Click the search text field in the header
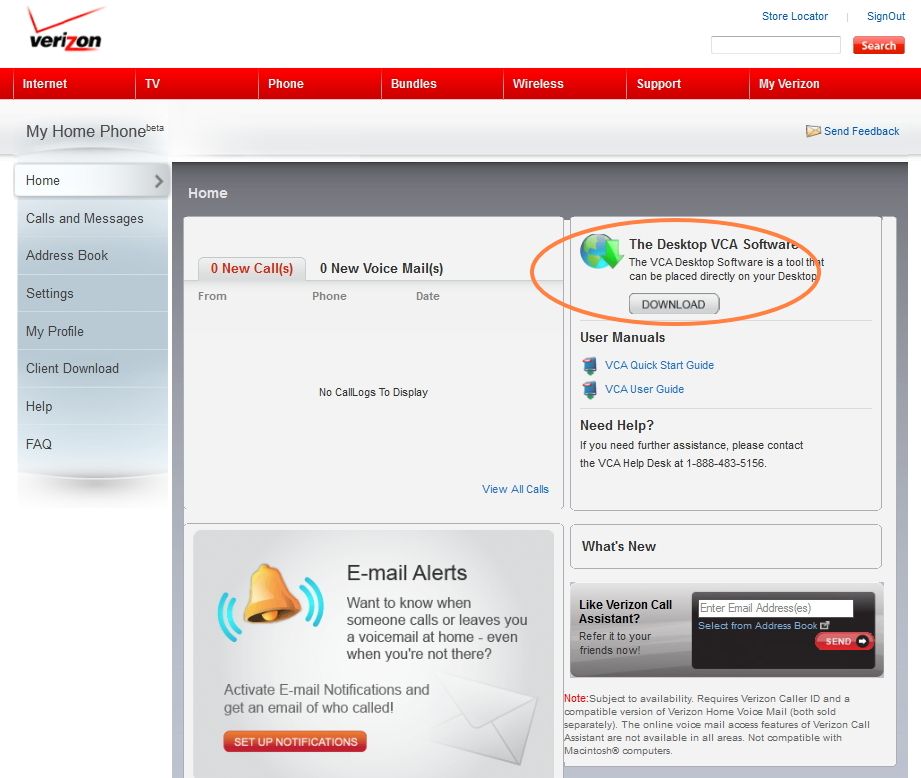Viewport: 921px width, 778px height. [775, 45]
